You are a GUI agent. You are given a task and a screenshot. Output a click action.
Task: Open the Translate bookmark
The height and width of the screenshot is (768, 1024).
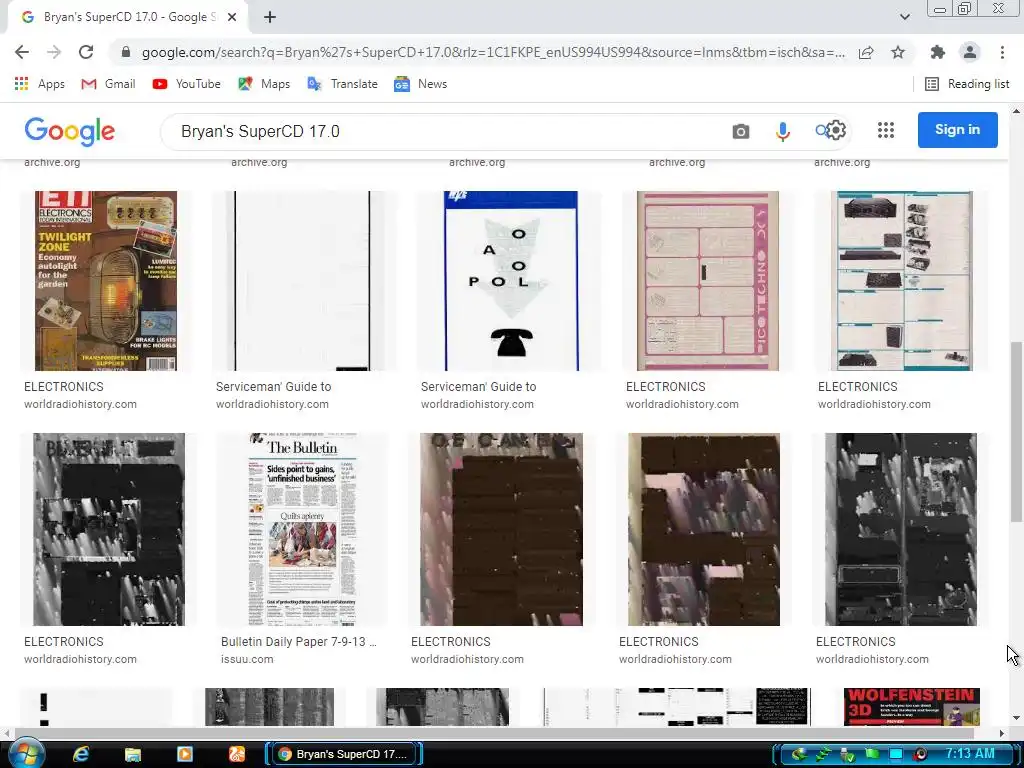[x=342, y=84]
